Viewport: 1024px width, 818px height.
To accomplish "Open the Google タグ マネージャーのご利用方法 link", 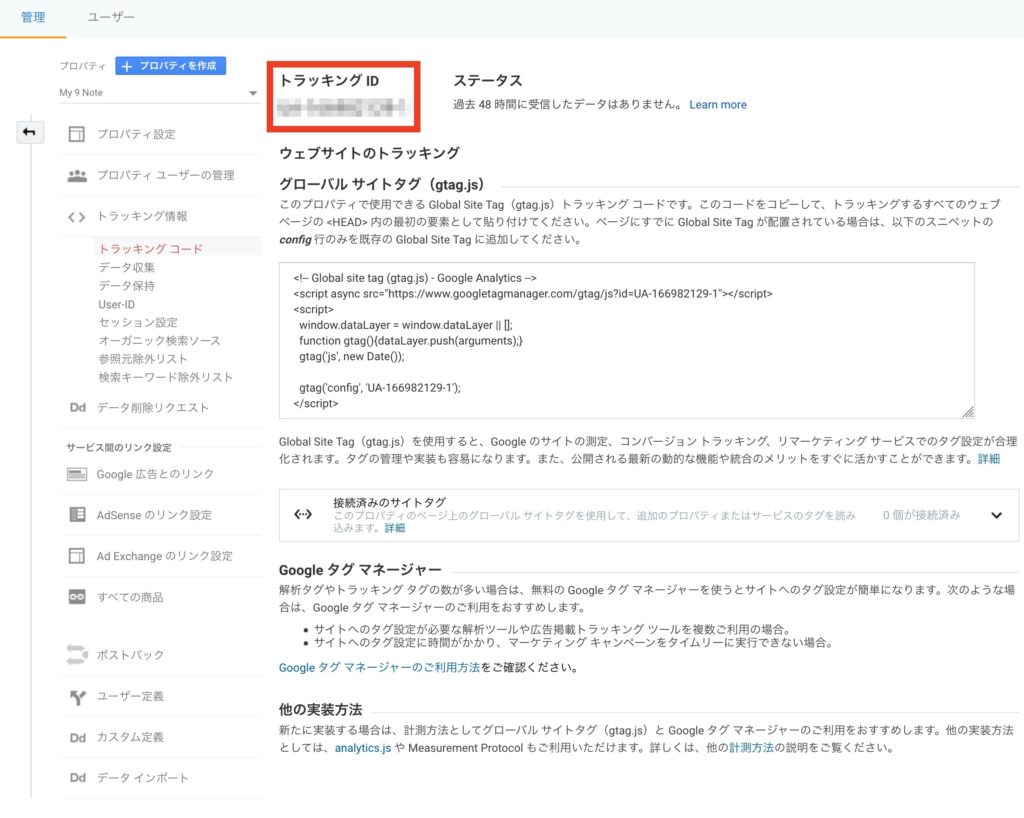I will coord(379,667).
